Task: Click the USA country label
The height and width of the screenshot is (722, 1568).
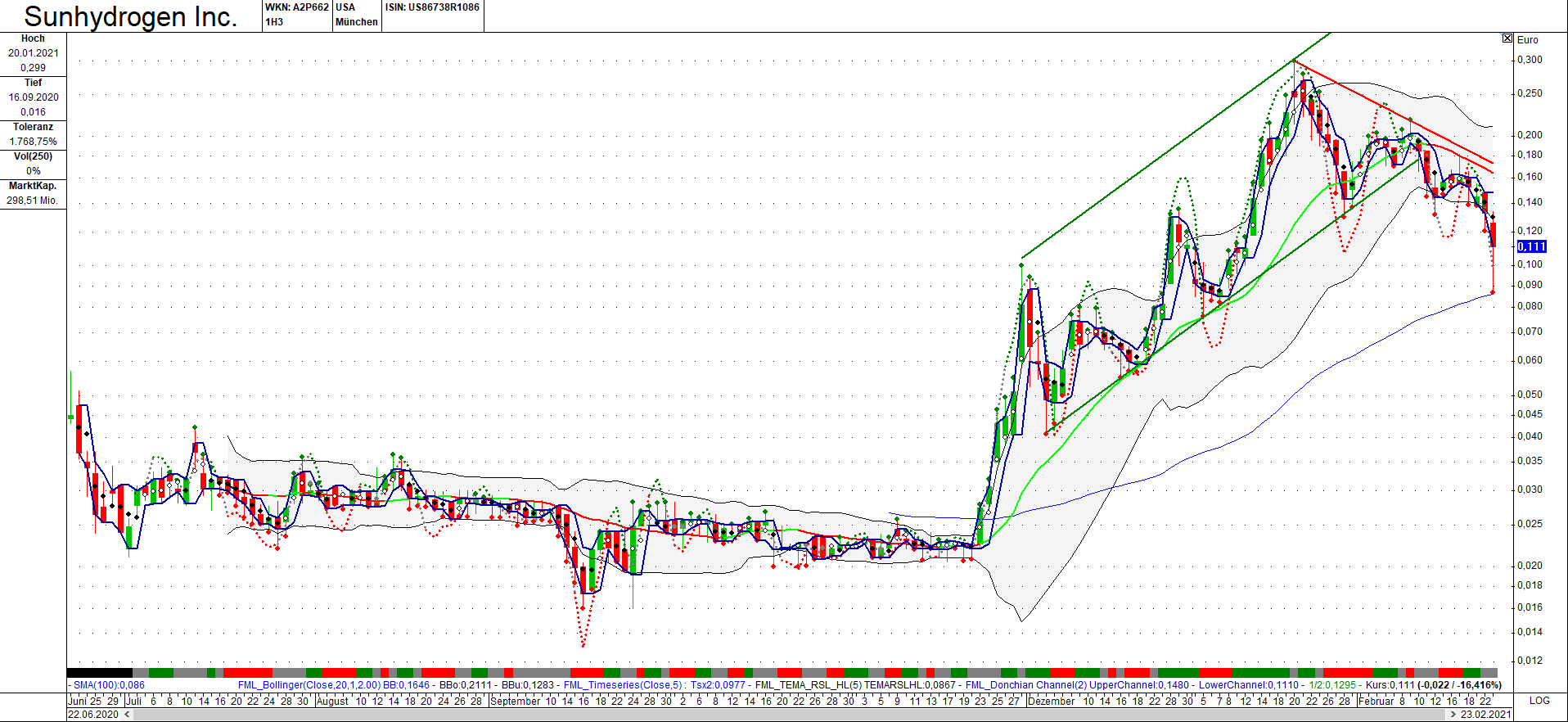Action: (345, 7)
